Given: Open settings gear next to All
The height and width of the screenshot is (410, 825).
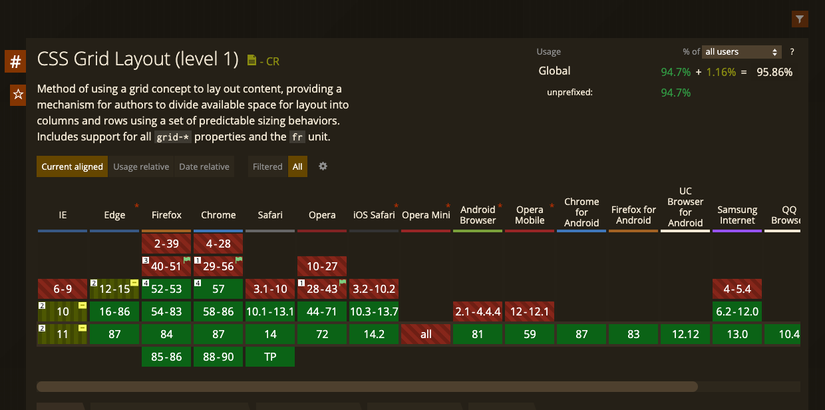Looking at the screenshot, I should [323, 166].
